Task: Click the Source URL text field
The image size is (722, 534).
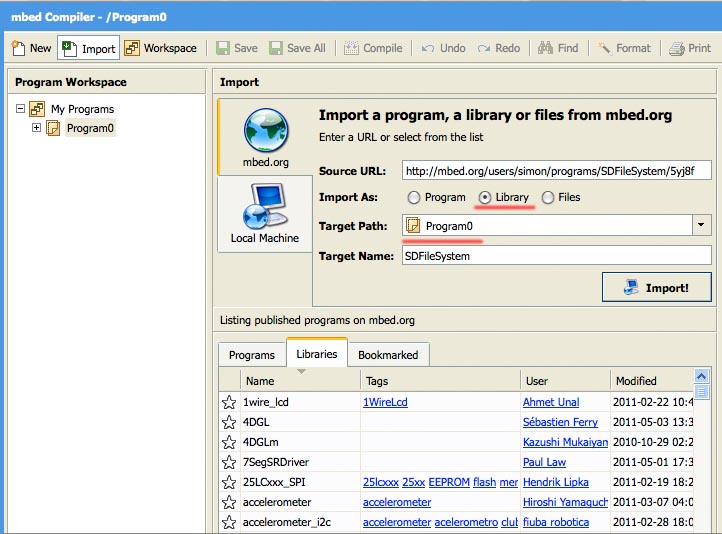Action: coord(556,170)
